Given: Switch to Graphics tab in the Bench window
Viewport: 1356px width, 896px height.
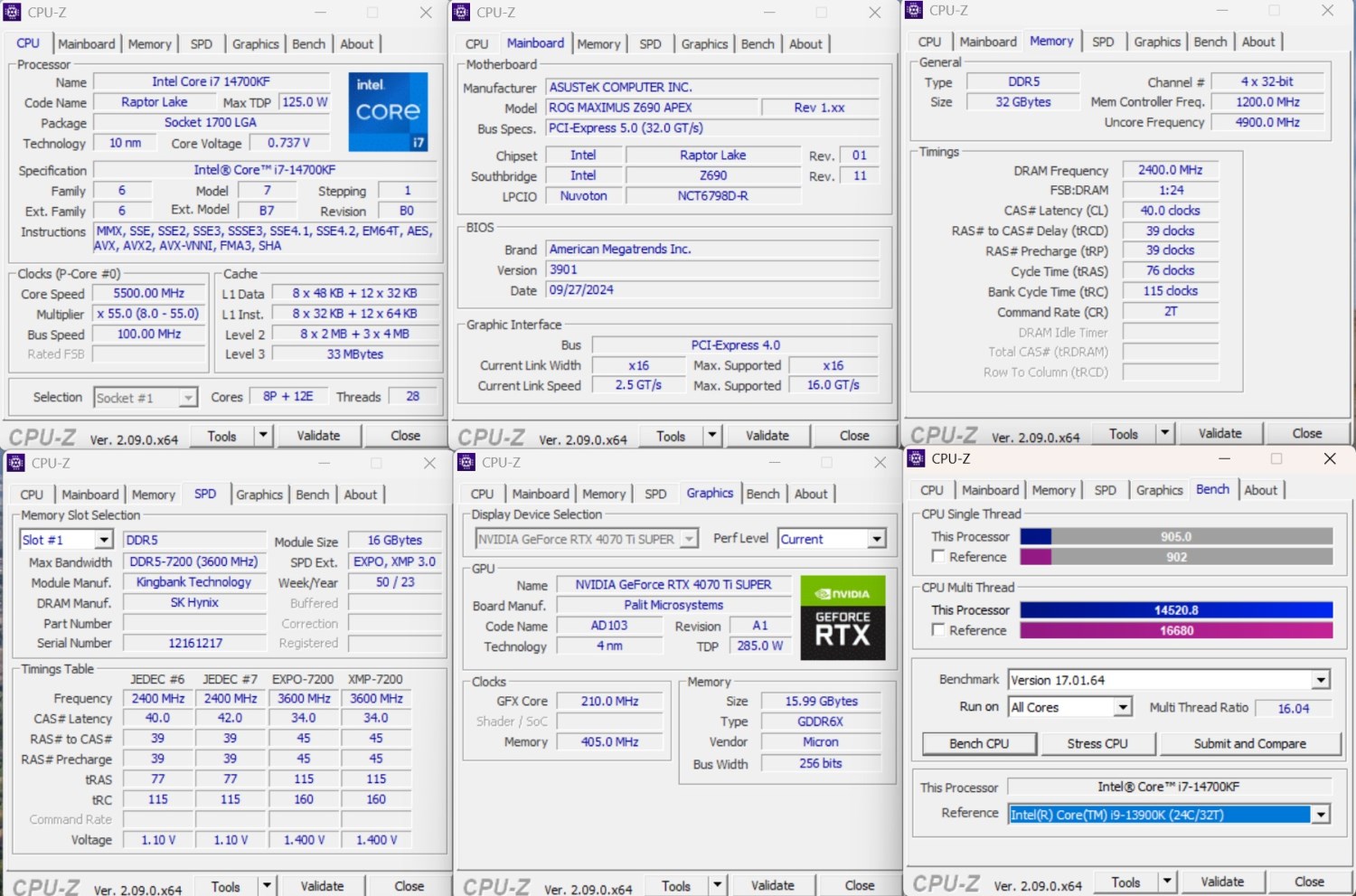Looking at the screenshot, I should click(1159, 490).
